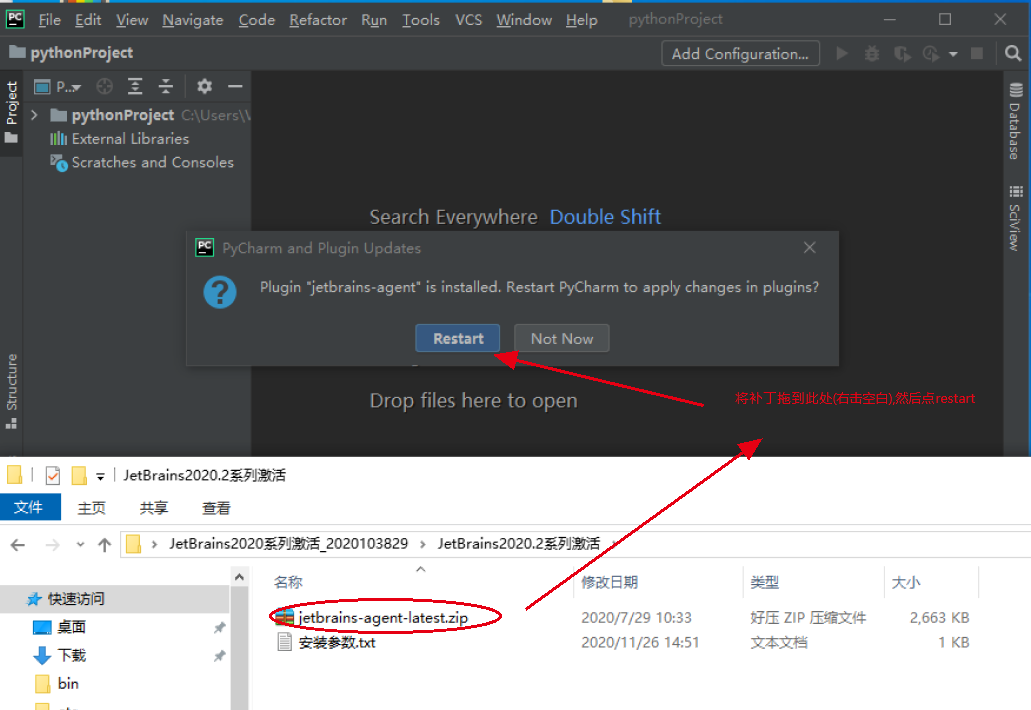
Task: Click the Restart button in the dialog
Action: [x=458, y=339]
